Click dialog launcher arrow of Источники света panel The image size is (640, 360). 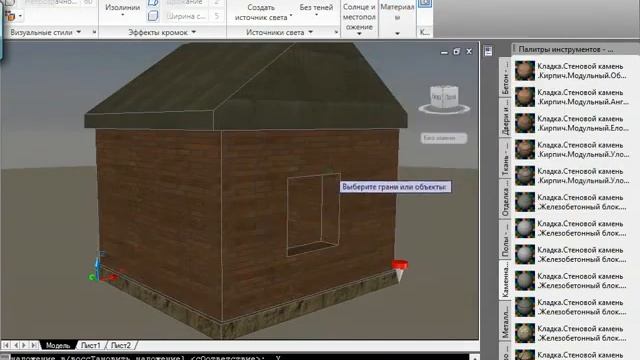336,32
